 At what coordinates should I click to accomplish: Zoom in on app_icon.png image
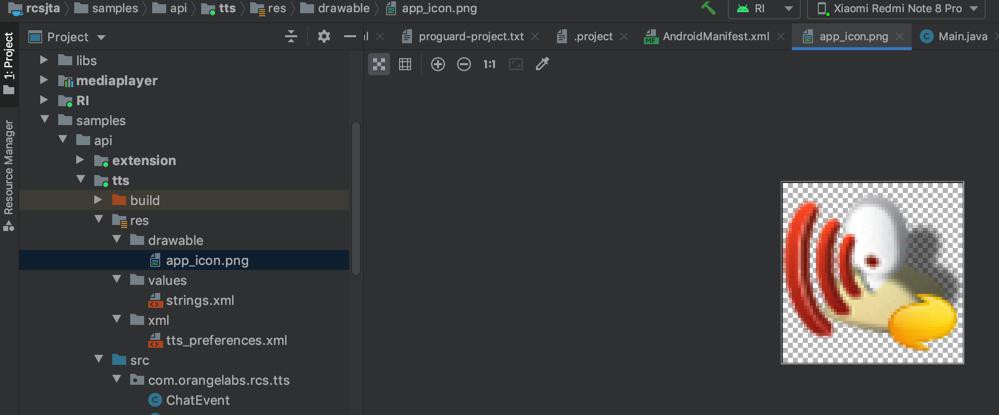438,64
